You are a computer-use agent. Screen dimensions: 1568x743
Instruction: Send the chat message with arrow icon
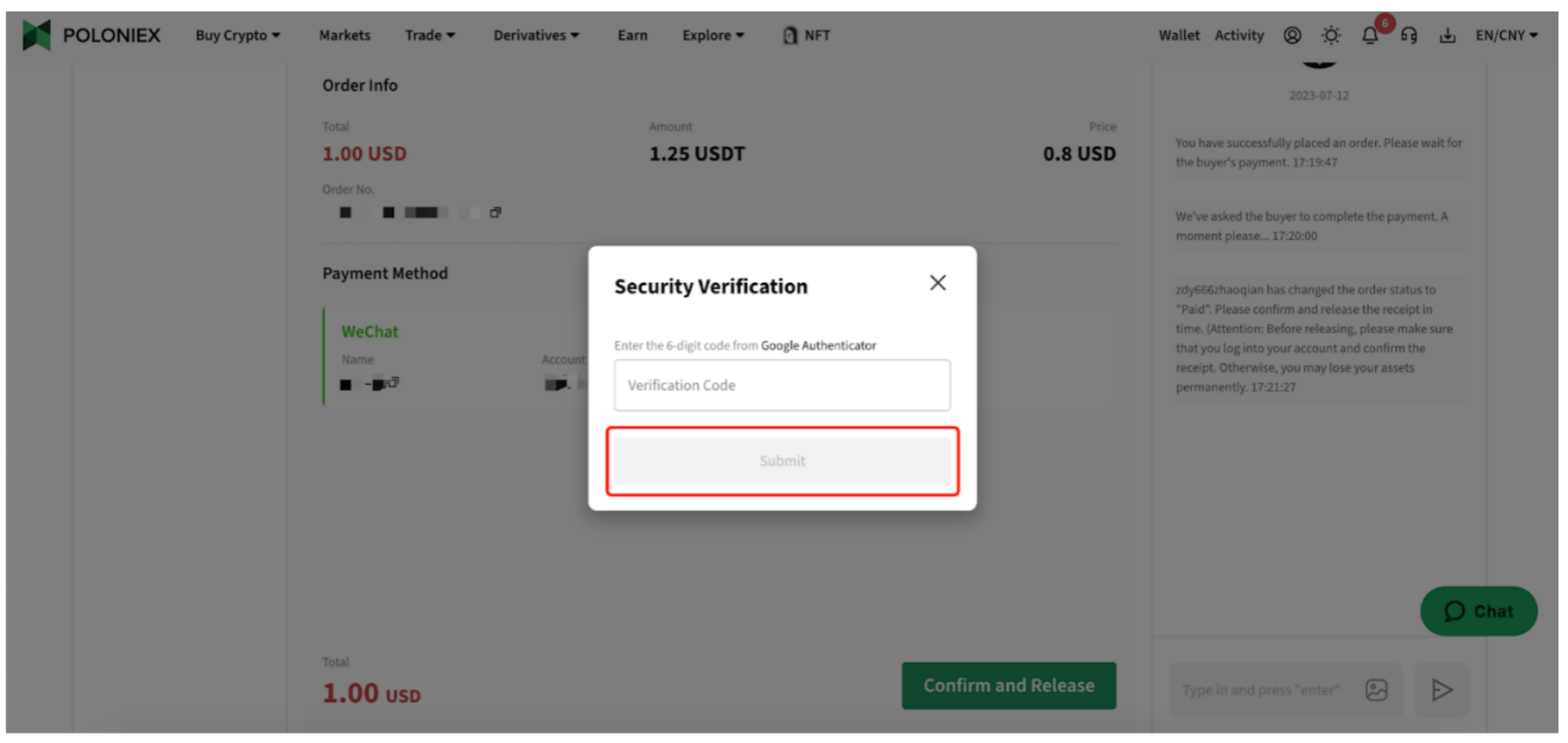(1442, 690)
